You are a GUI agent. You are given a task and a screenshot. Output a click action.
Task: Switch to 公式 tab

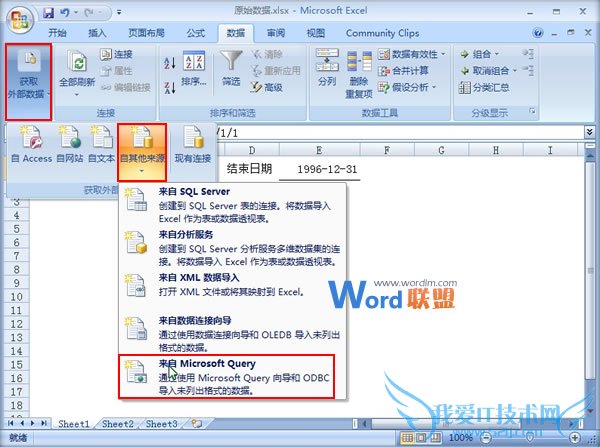click(196, 33)
